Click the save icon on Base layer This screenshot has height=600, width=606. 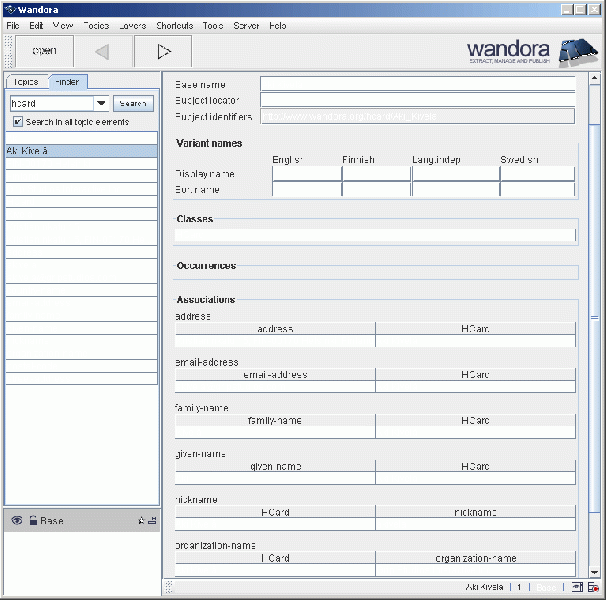click(x=152, y=521)
